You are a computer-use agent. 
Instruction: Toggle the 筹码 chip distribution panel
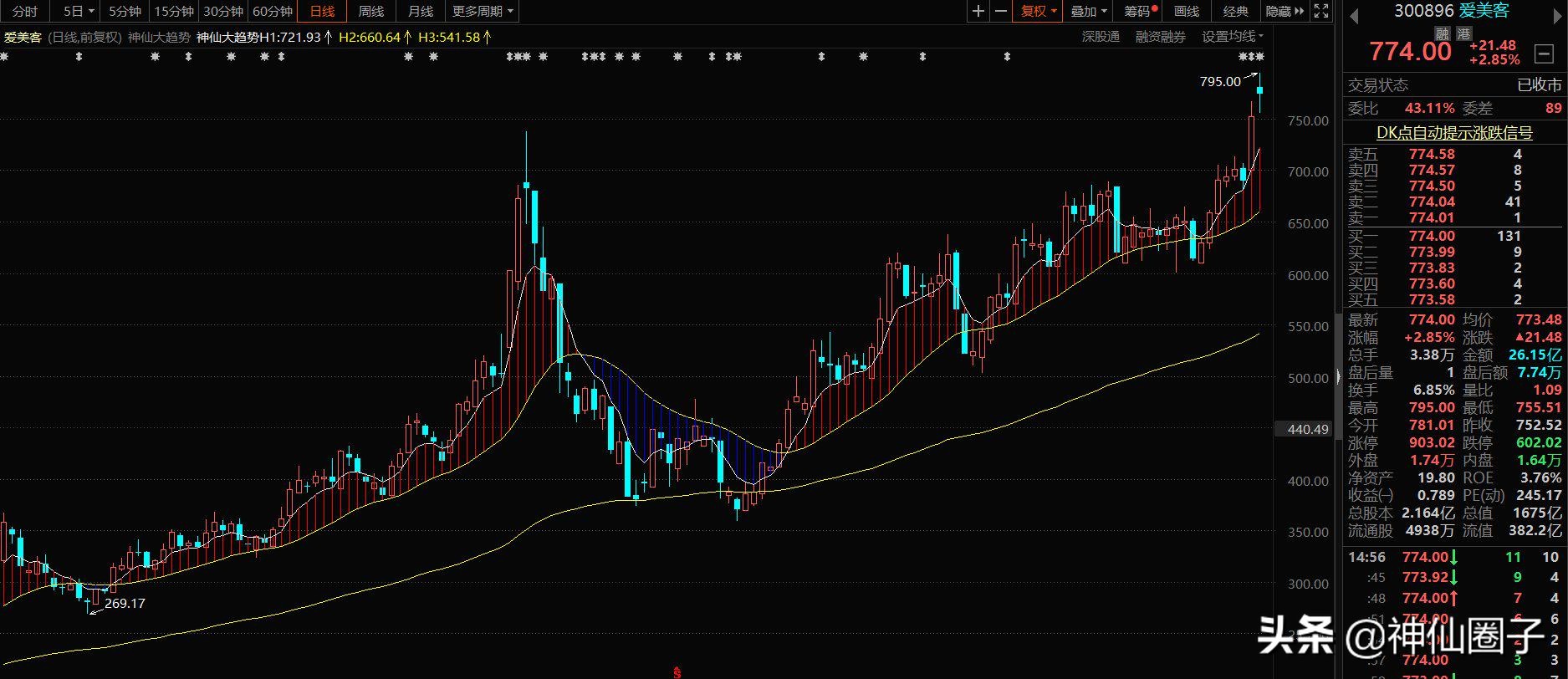coord(1139,11)
